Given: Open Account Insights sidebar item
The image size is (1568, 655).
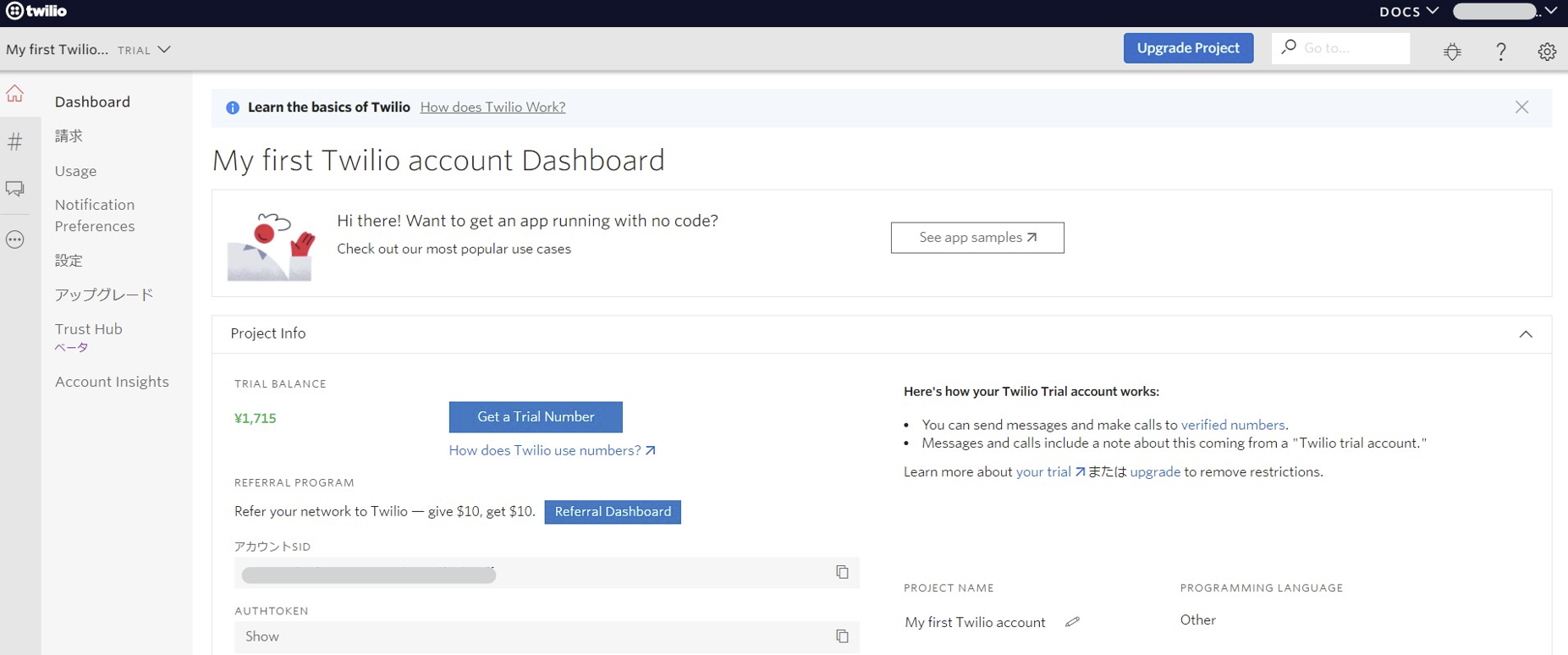Looking at the screenshot, I should tap(112, 382).
